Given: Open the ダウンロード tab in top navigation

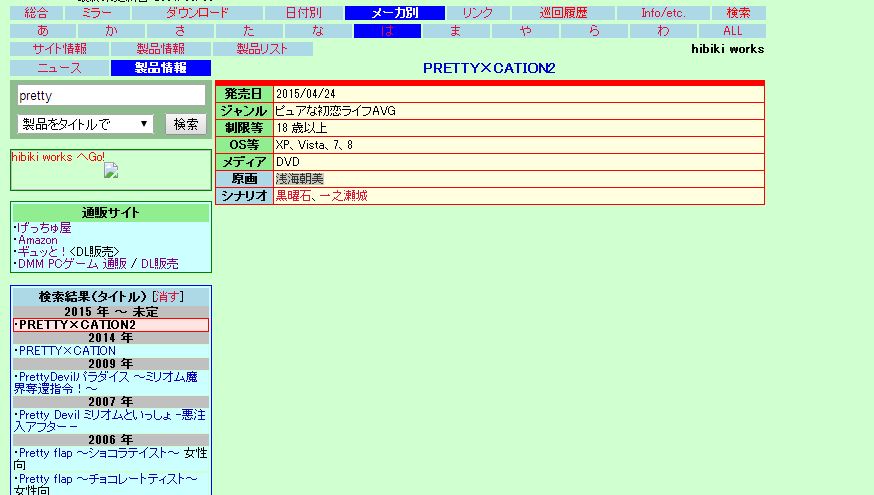Looking at the screenshot, I should [197, 13].
